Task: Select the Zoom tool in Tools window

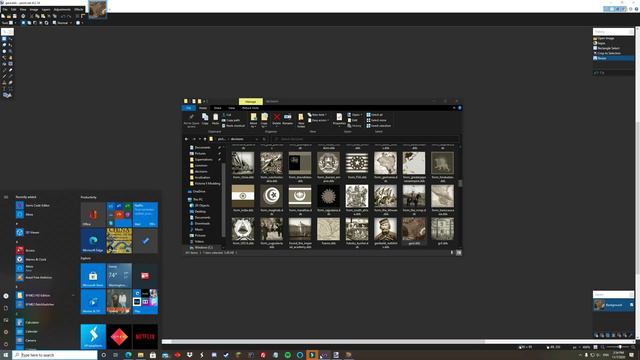Action: click(x=10, y=51)
